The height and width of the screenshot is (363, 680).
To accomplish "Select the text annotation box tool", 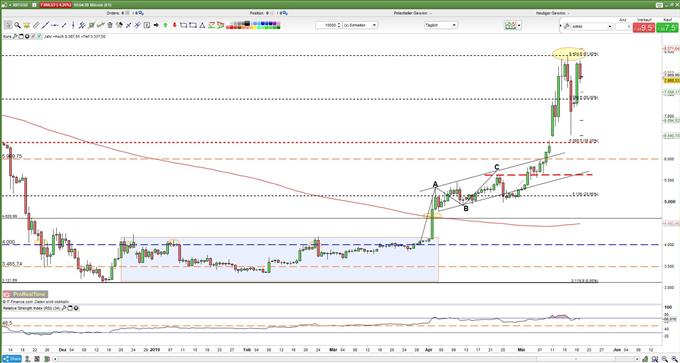I will (x=147, y=25).
